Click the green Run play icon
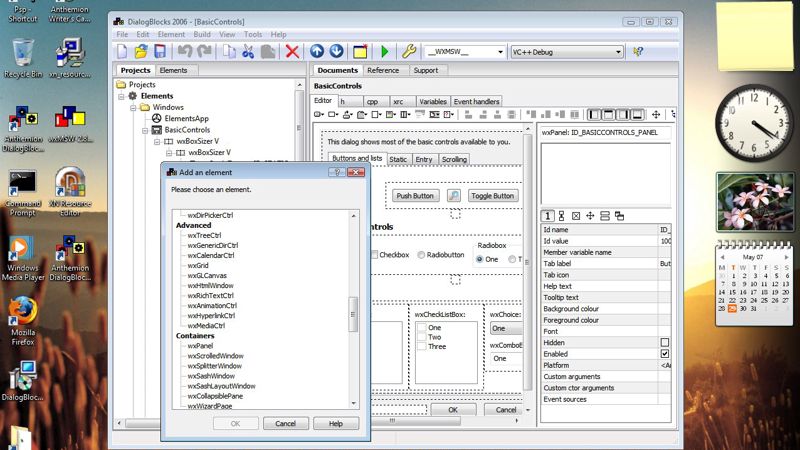The image size is (800, 450). (385, 52)
